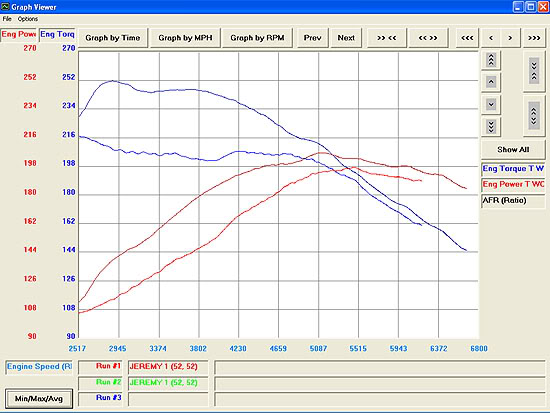550x413 pixels.
Task: Click the 5087 RPM axis value
Action: (x=318, y=349)
